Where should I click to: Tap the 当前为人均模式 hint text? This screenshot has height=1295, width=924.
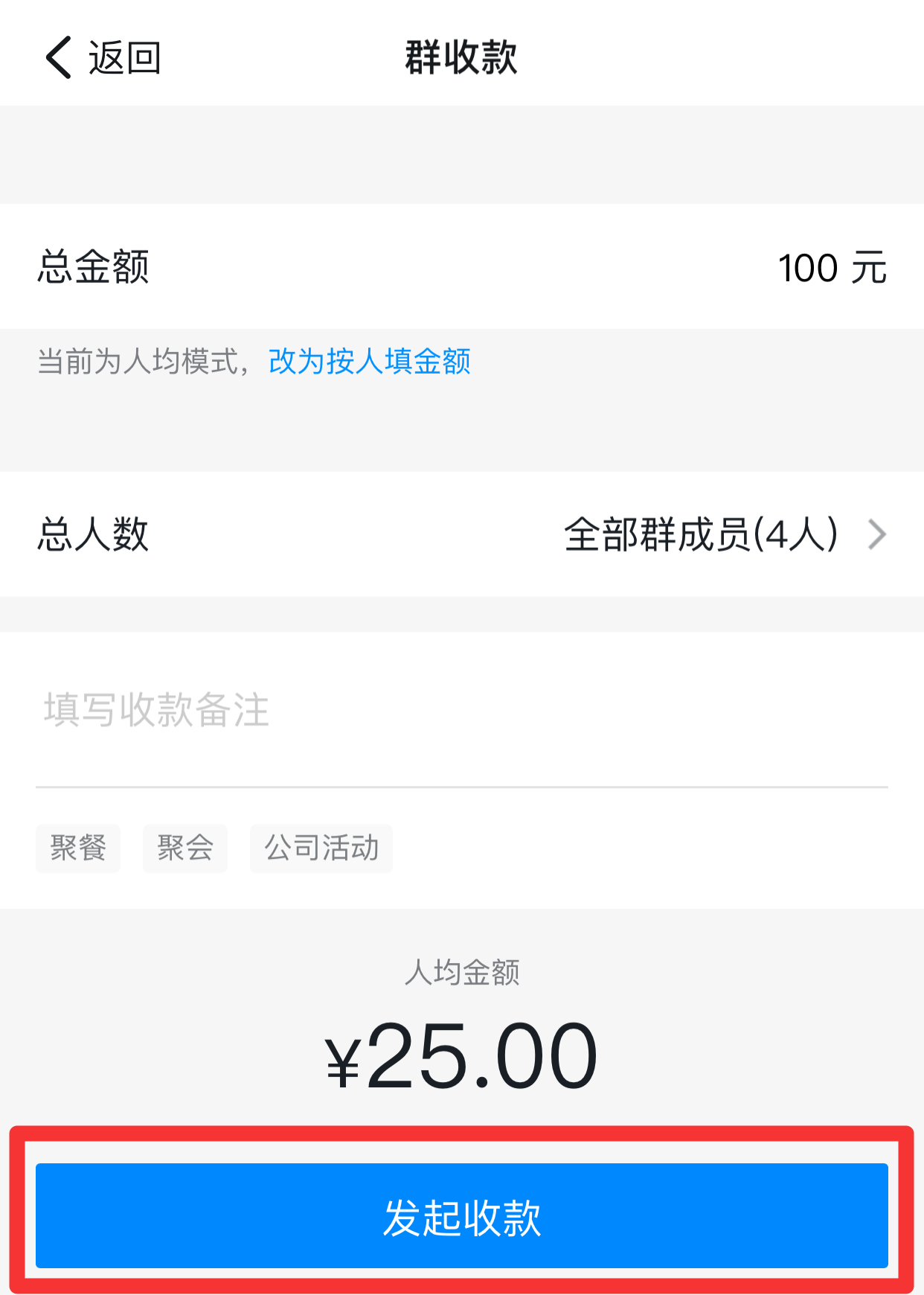pos(138,361)
